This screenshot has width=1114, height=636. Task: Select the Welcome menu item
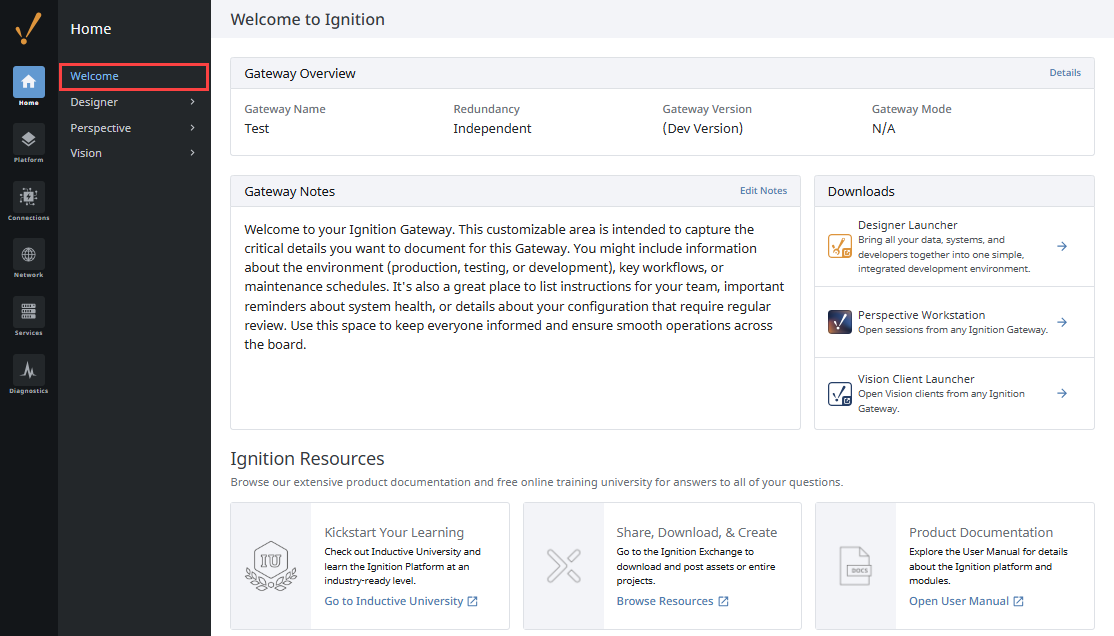(134, 77)
